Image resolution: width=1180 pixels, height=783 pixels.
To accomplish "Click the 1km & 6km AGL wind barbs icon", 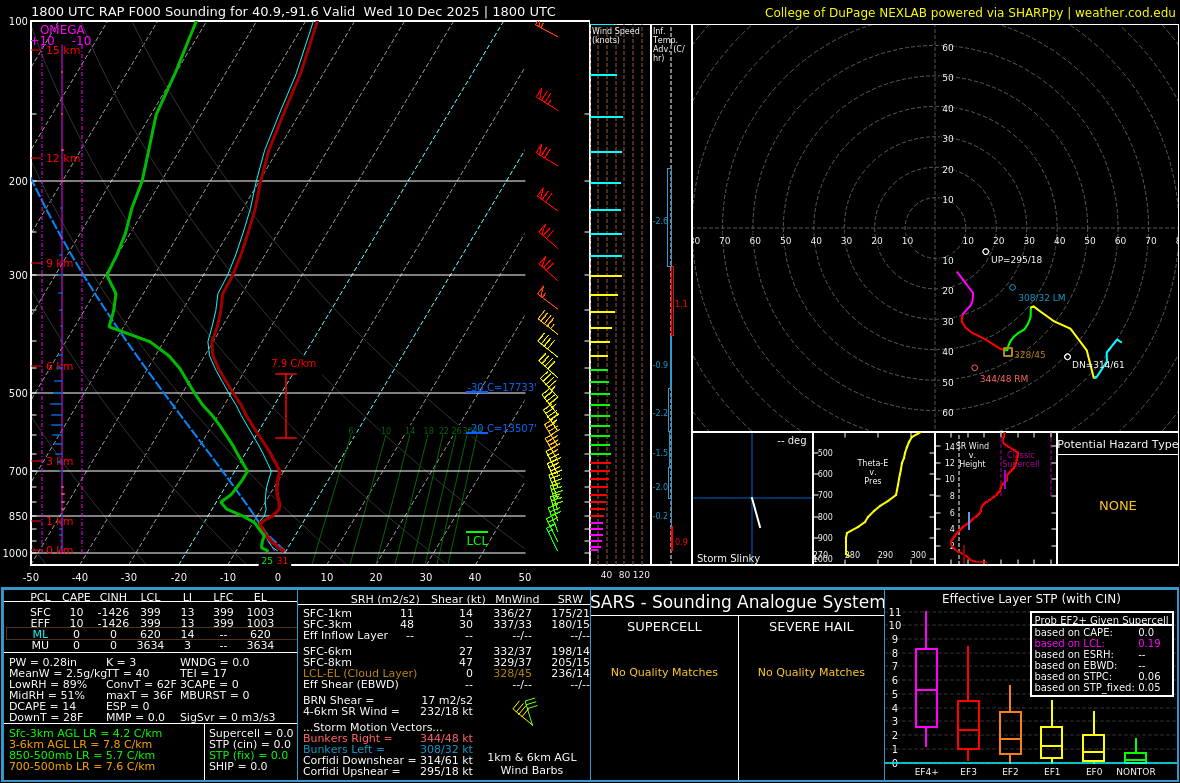I will pos(524,711).
